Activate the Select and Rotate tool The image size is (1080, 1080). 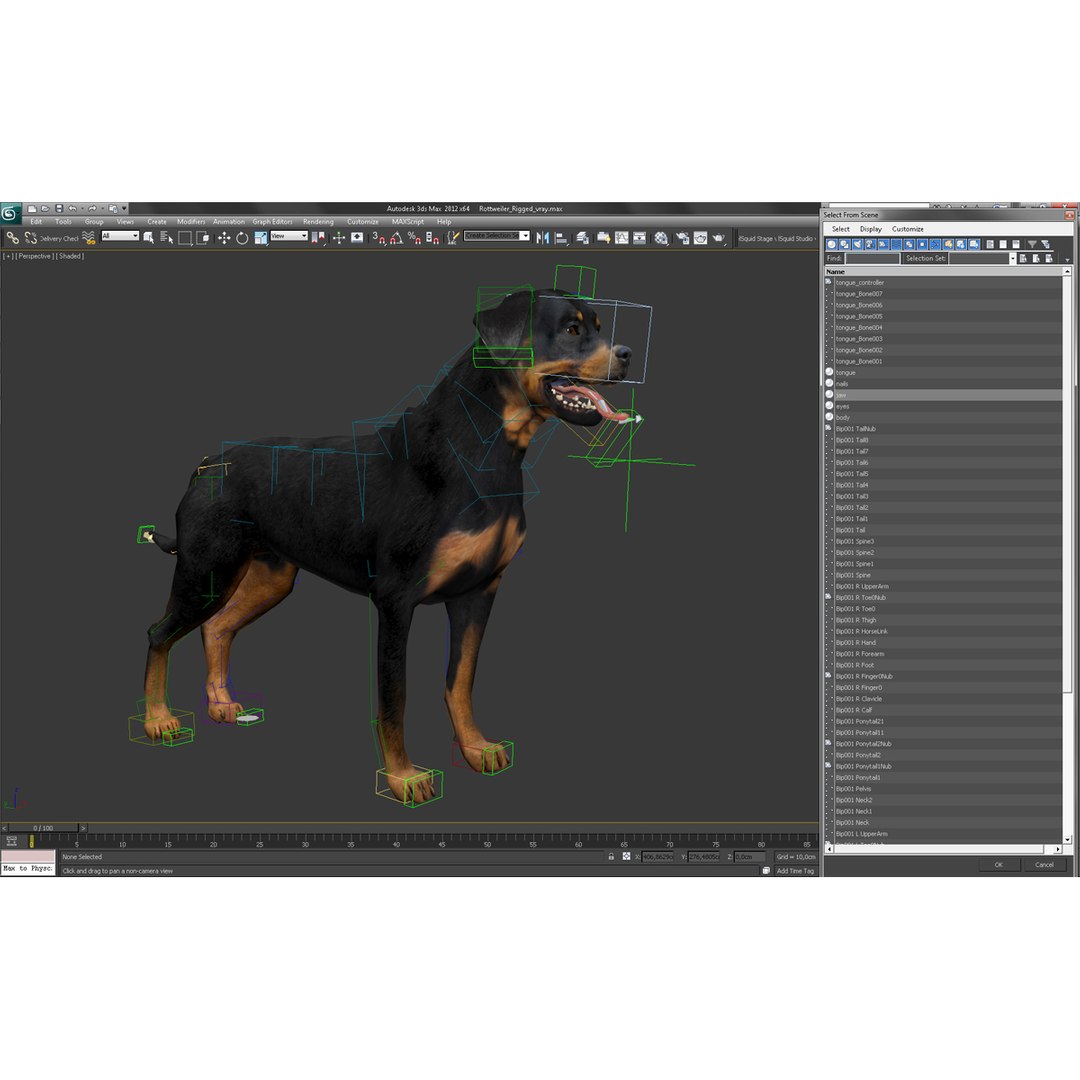[242, 238]
